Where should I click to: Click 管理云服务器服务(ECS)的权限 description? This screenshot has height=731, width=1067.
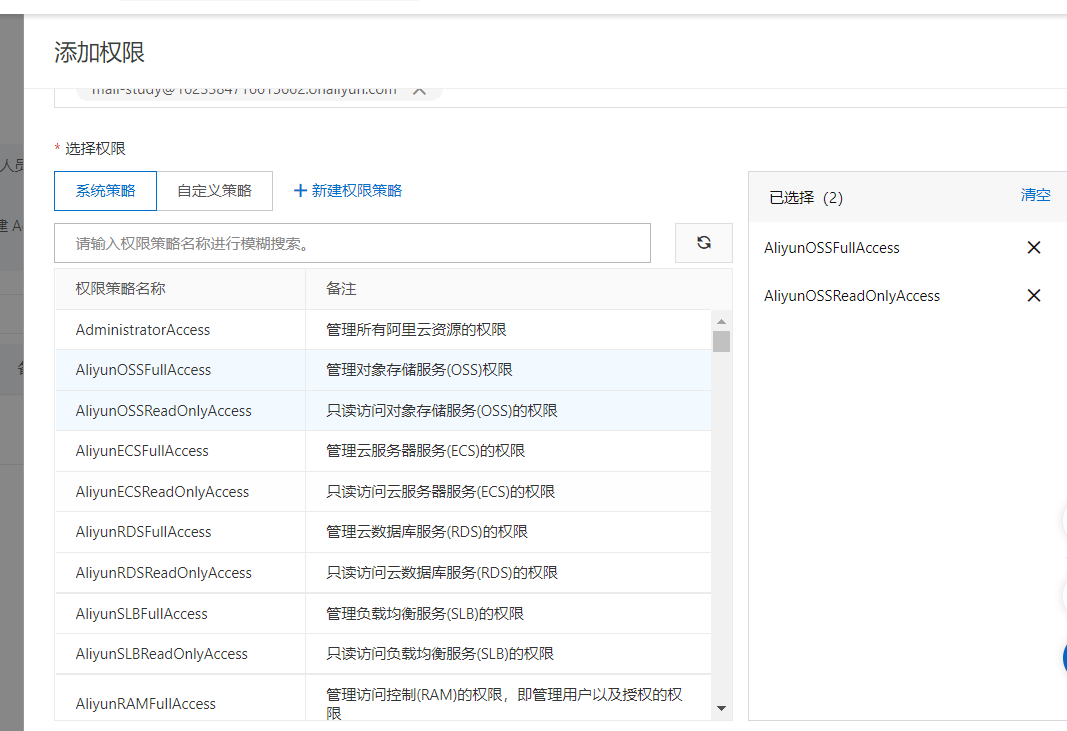tap(425, 451)
